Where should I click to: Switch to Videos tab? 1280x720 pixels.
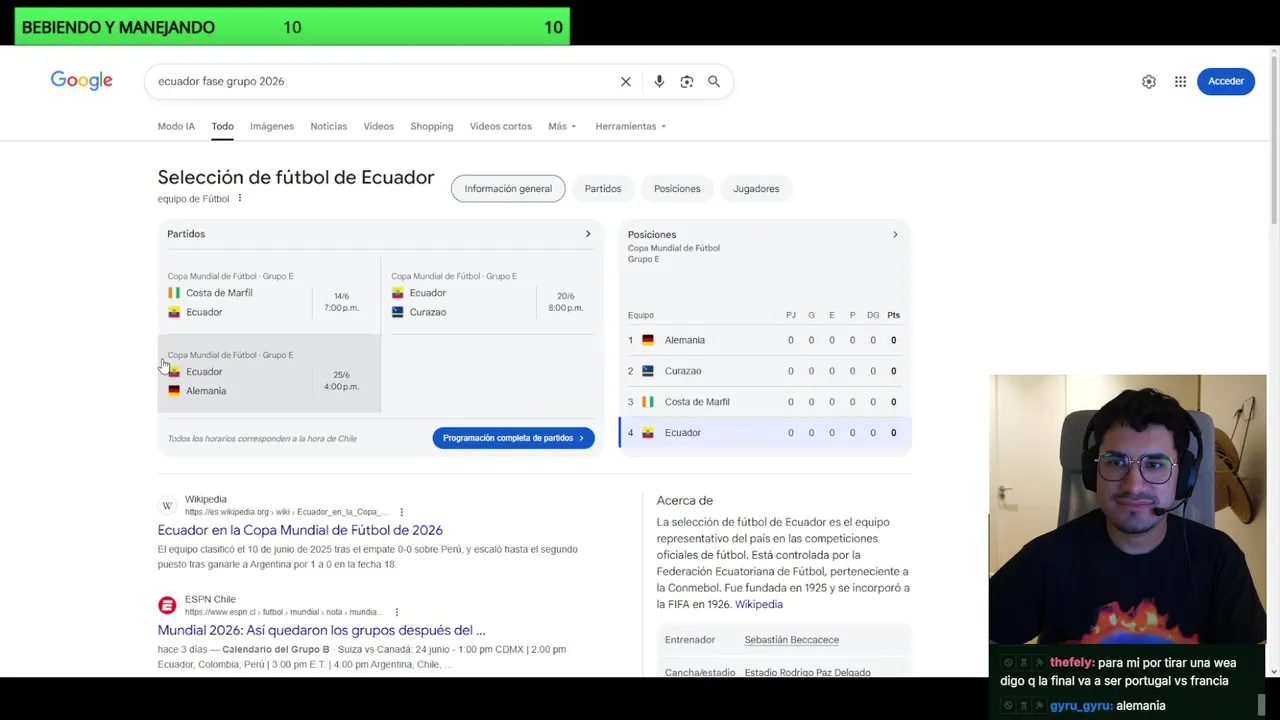pos(379,126)
